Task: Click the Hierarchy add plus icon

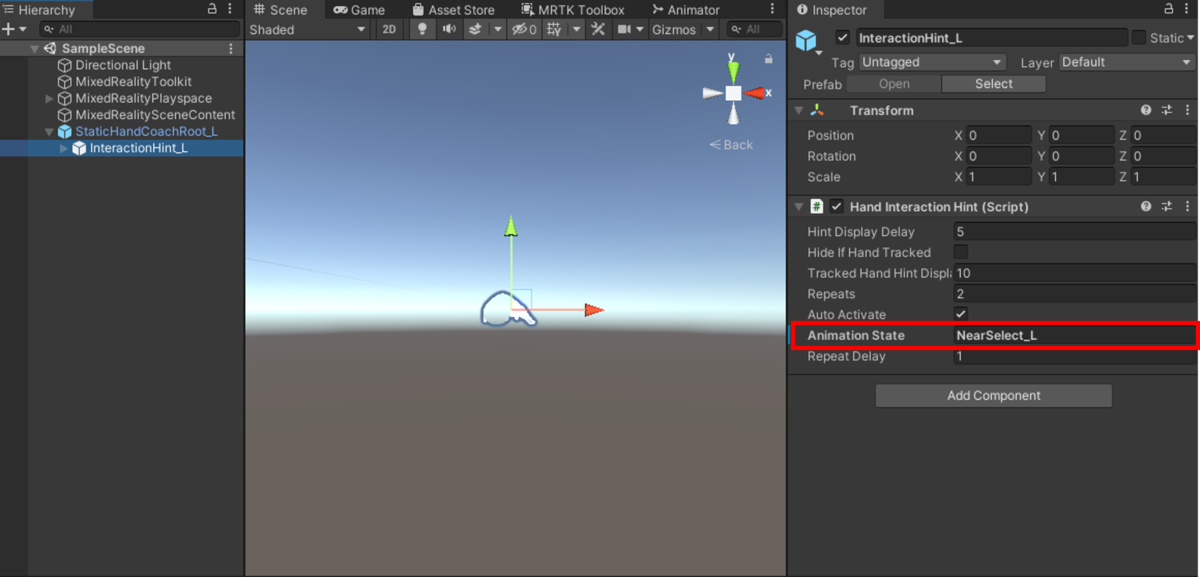Action: click(x=8, y=29)
